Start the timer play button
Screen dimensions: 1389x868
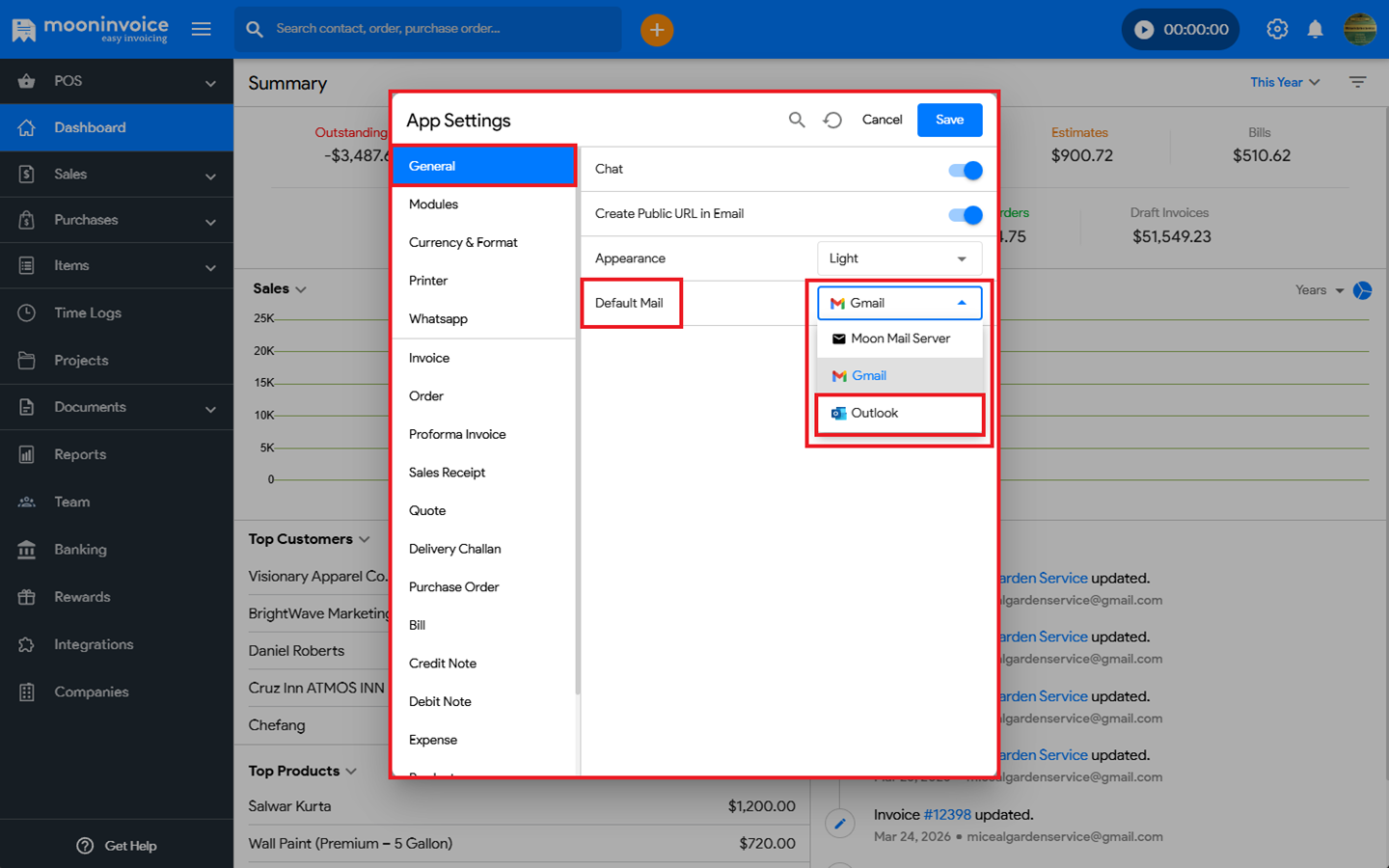pyautogui.click(x=1144, y=30)
